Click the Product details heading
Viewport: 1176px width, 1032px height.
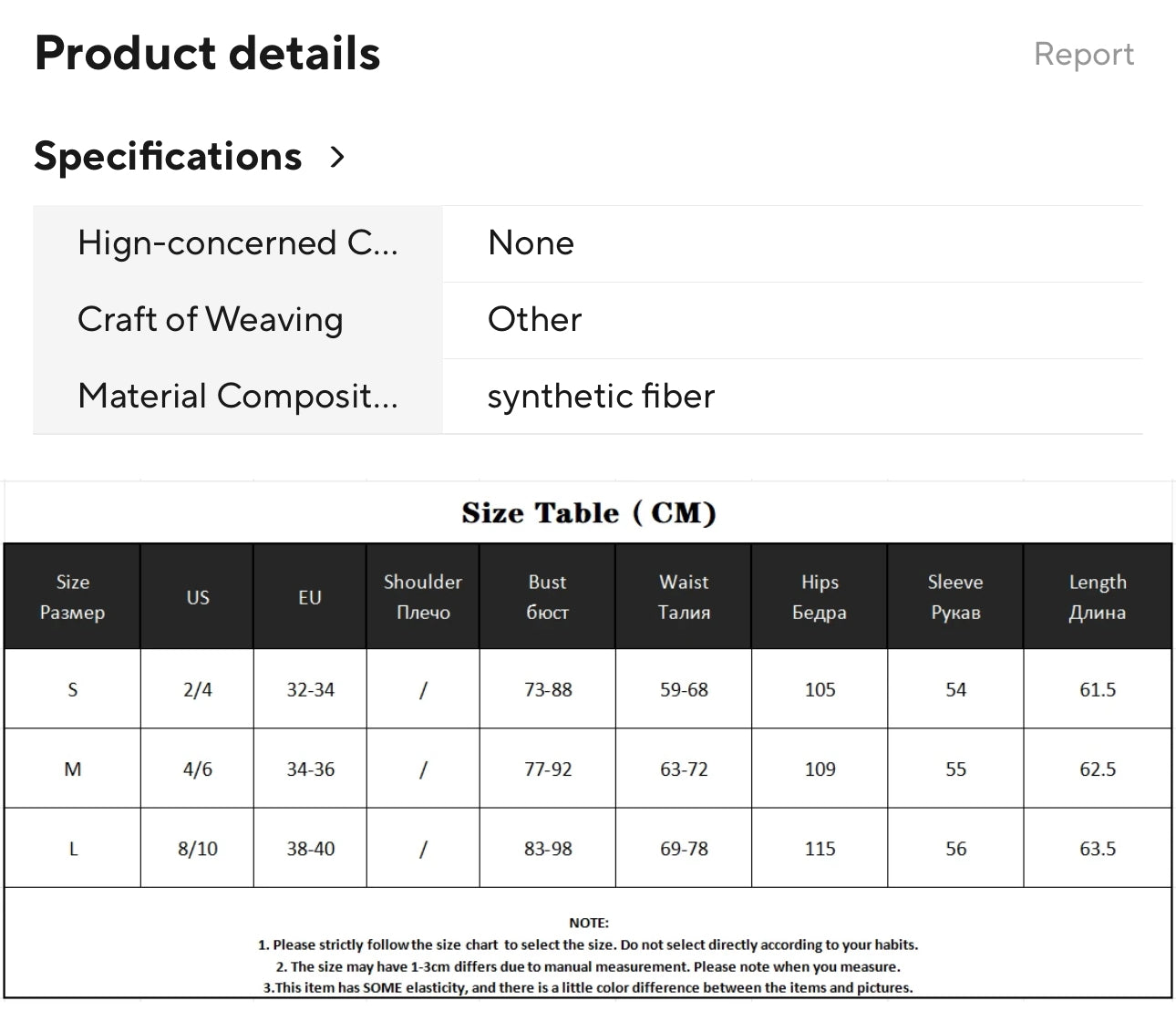207,53
